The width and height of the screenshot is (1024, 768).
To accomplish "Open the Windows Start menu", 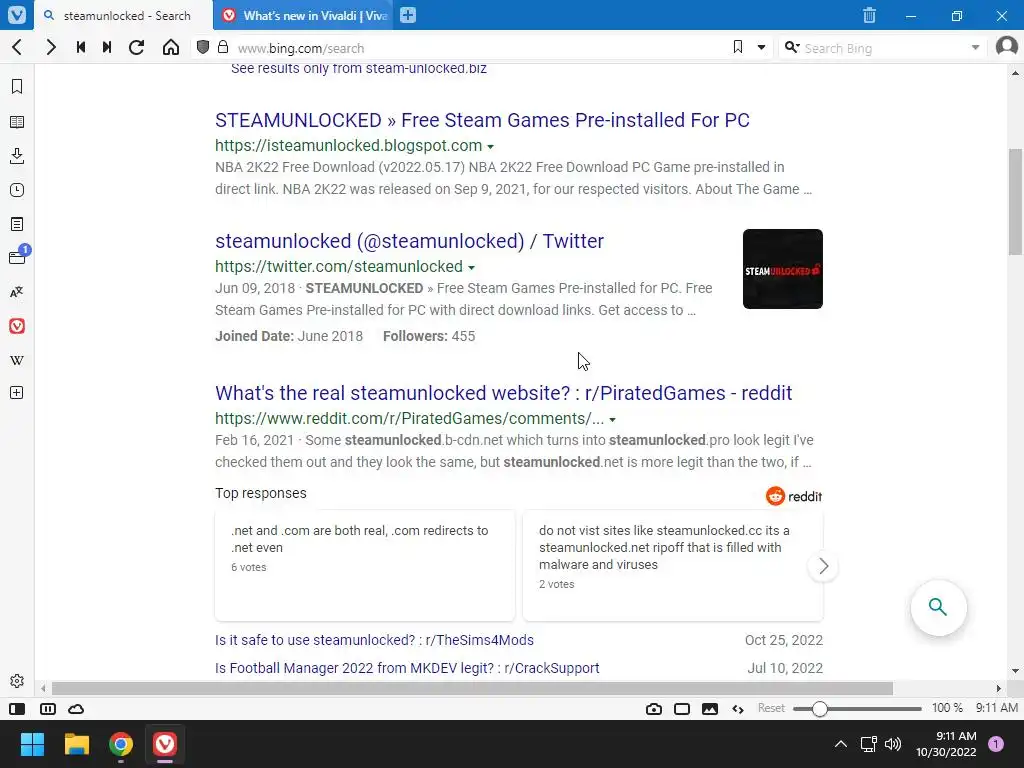I will [x=32, y=744].
